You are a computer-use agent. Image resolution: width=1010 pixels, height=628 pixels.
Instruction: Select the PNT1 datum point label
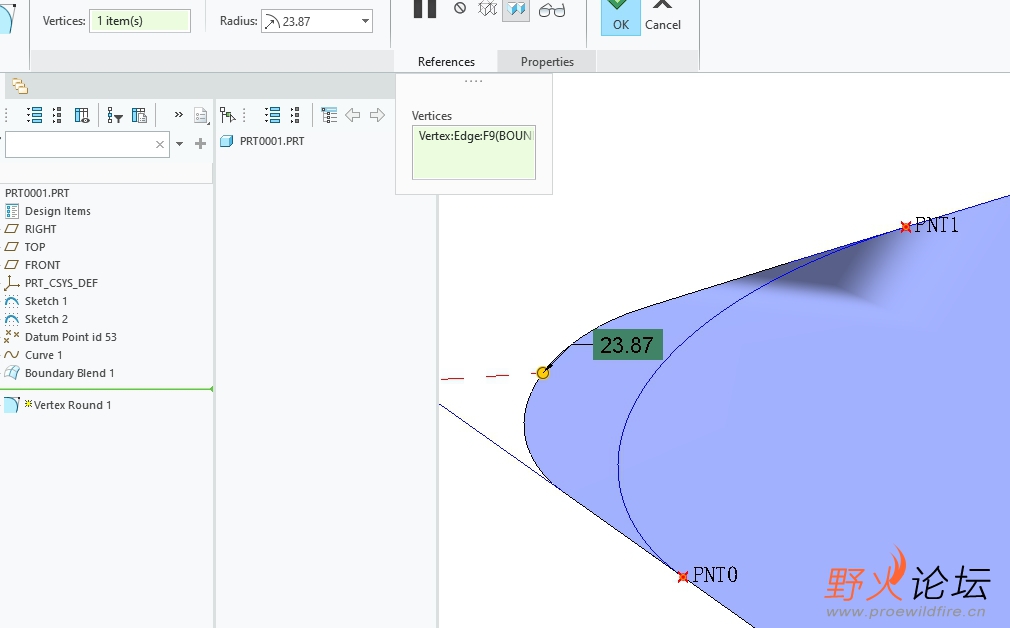click(936, 225)
